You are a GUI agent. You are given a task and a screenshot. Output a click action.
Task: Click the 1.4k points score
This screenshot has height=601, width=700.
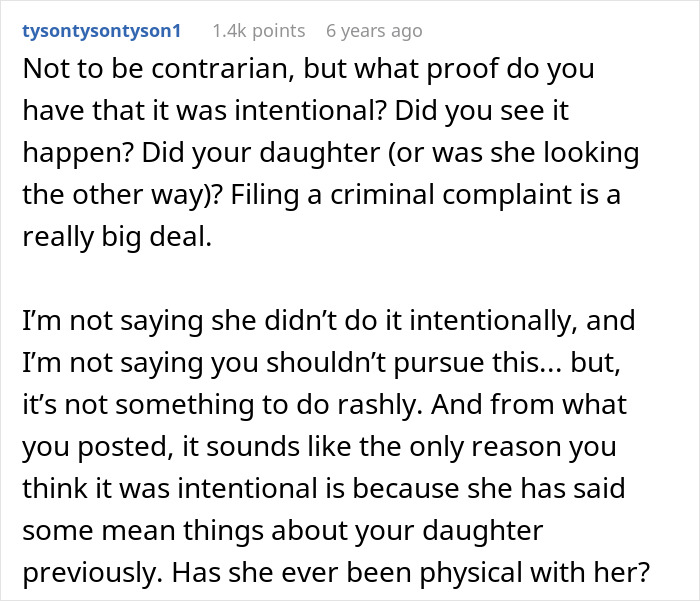tap(258, 31)
